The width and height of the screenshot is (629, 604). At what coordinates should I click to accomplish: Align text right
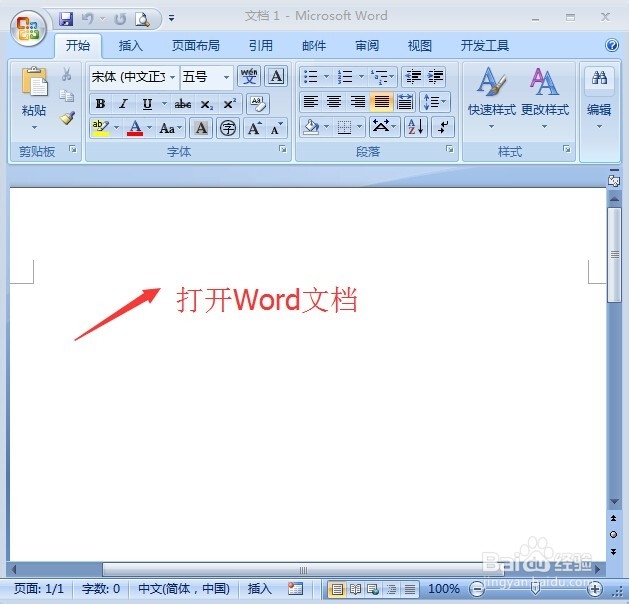pyautogui.click(x=357, y=101)
